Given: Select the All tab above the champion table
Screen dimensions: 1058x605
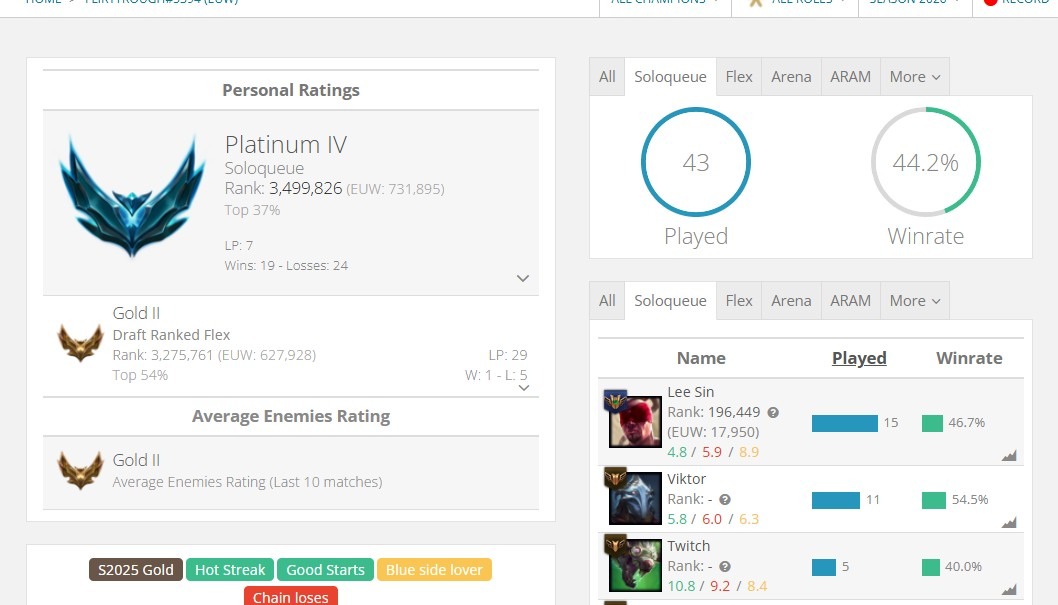Looking at the screenshot, I should pyautogui.click(x=607, y=301).
